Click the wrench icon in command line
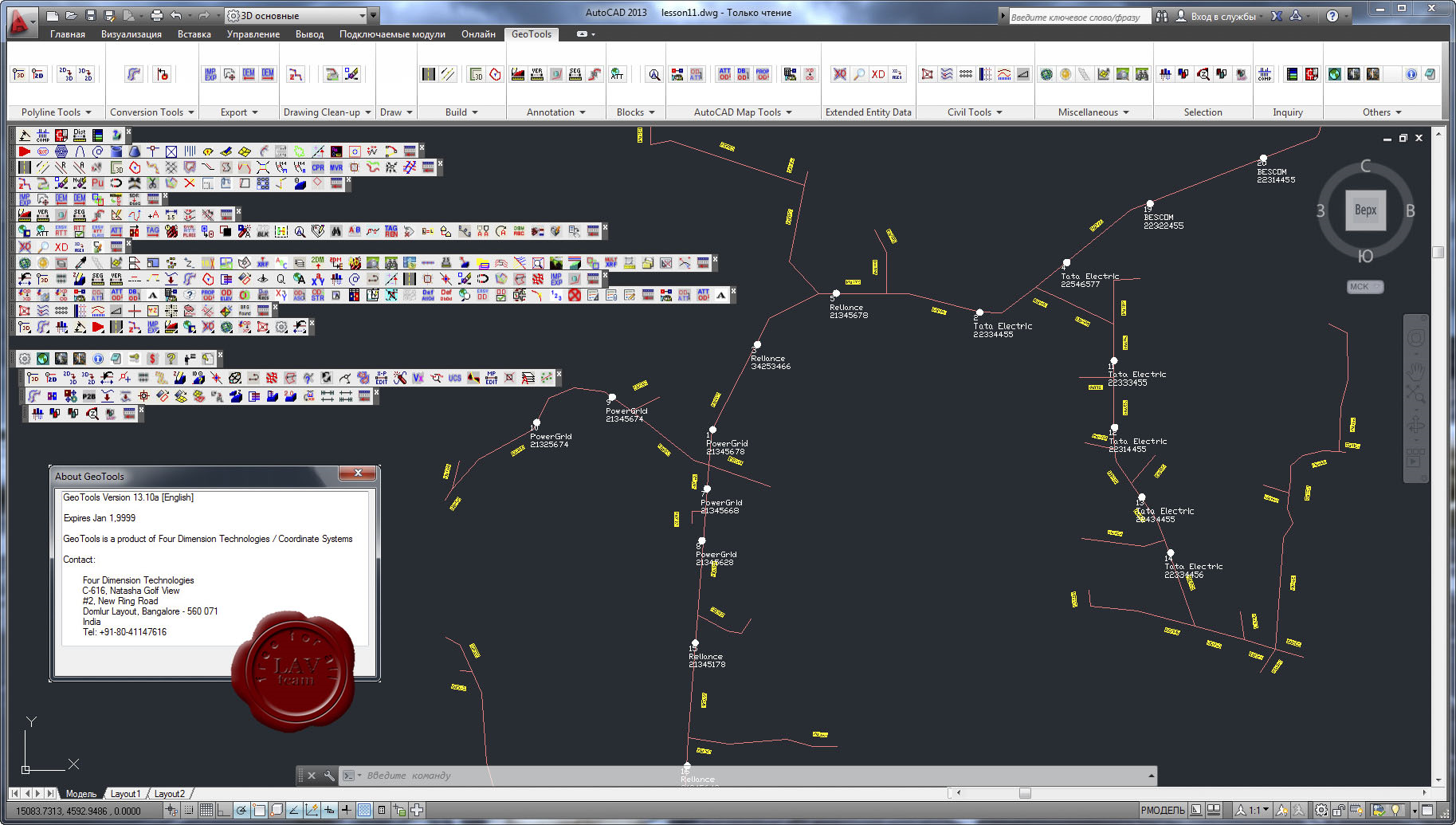Image resolution: width=1456 pixels, height=825 pixels. click(329, 776)
